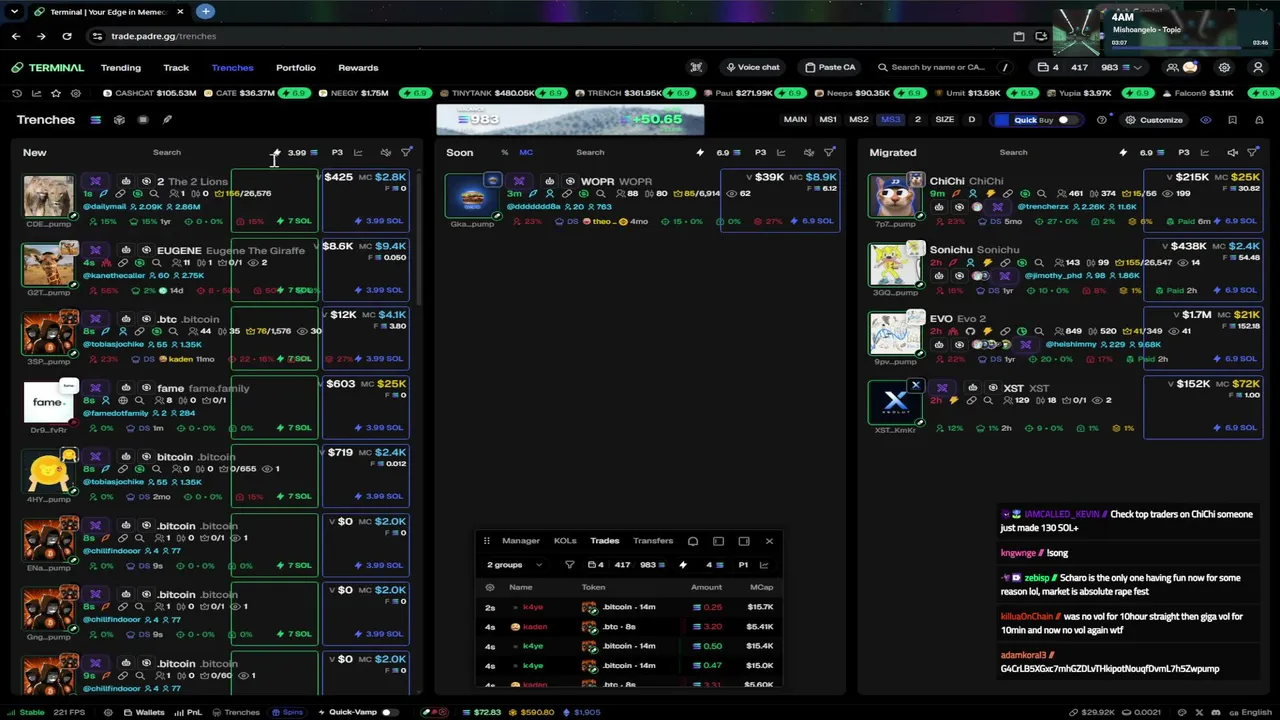Open the recent history icon under the Terminal logo
Image resolution: width=1280 pixels, height=720 pixels.
(x=17, y=93)
